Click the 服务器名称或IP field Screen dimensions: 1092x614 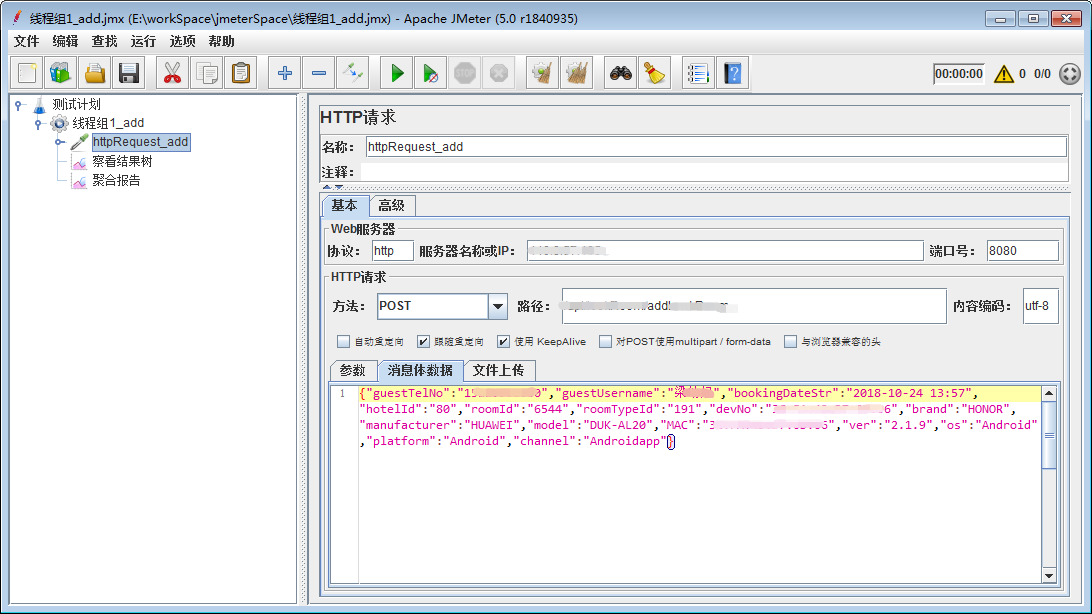(x=725, y=251)
